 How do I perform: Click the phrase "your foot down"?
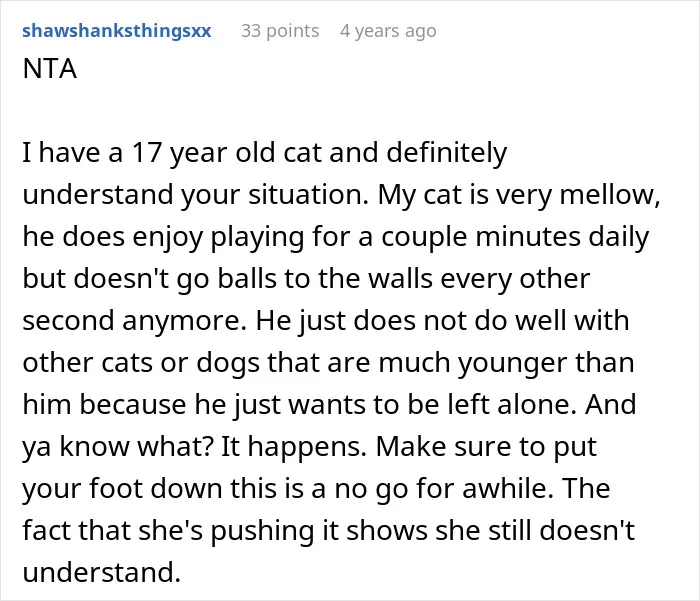(122, 488)
